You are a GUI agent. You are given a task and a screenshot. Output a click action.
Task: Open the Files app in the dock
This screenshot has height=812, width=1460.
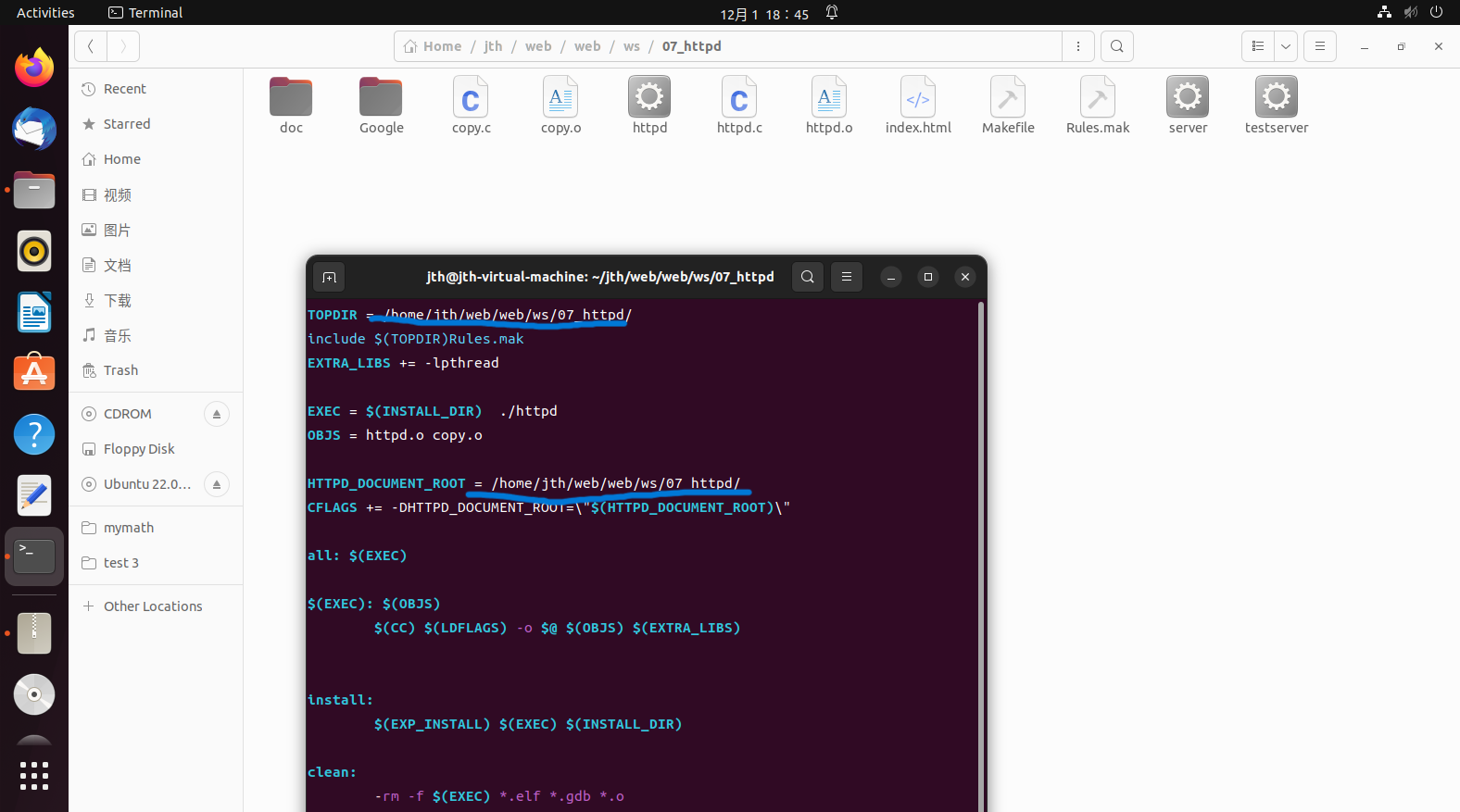[34, 190]
